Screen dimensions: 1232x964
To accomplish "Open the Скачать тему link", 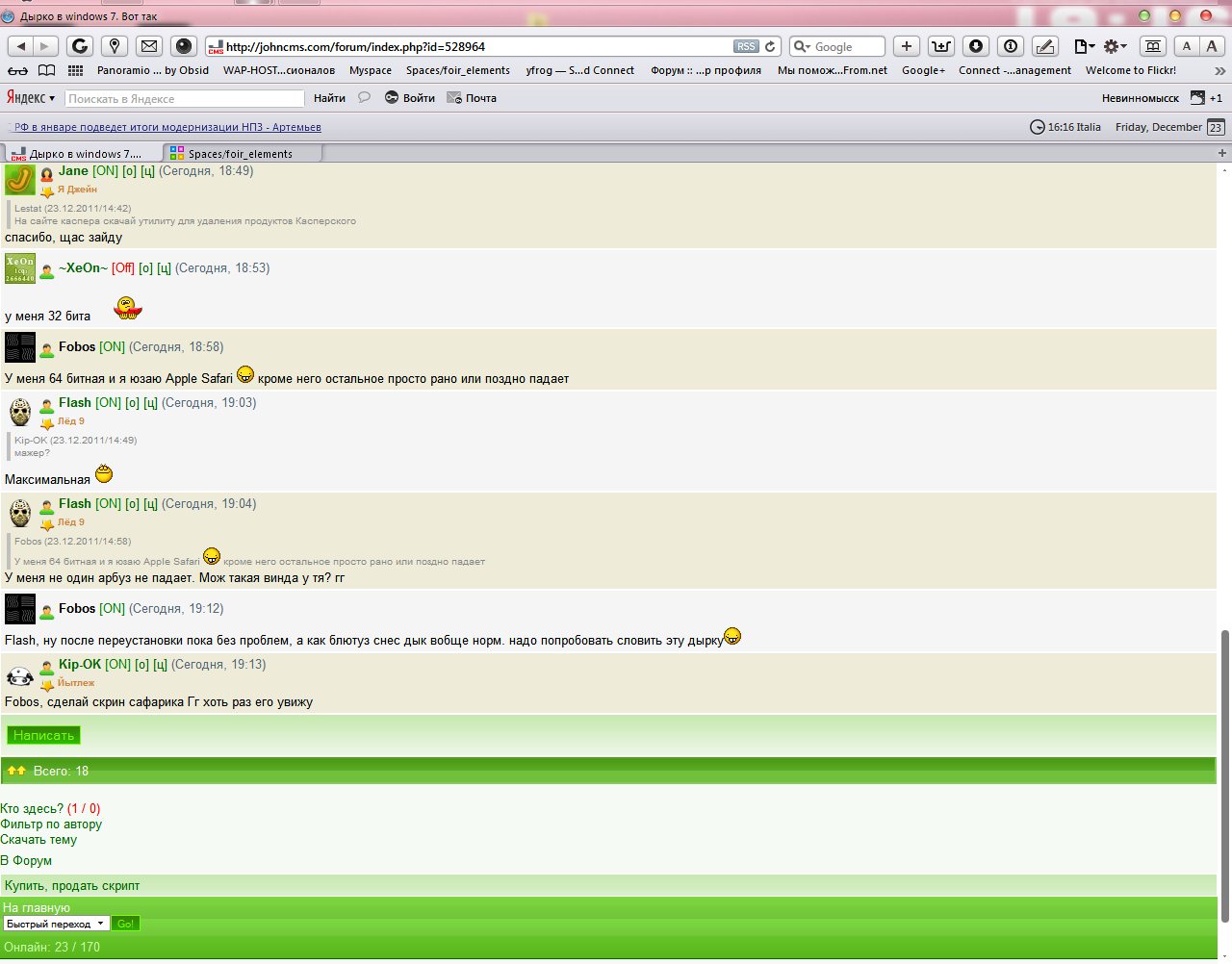I will 38,840.
